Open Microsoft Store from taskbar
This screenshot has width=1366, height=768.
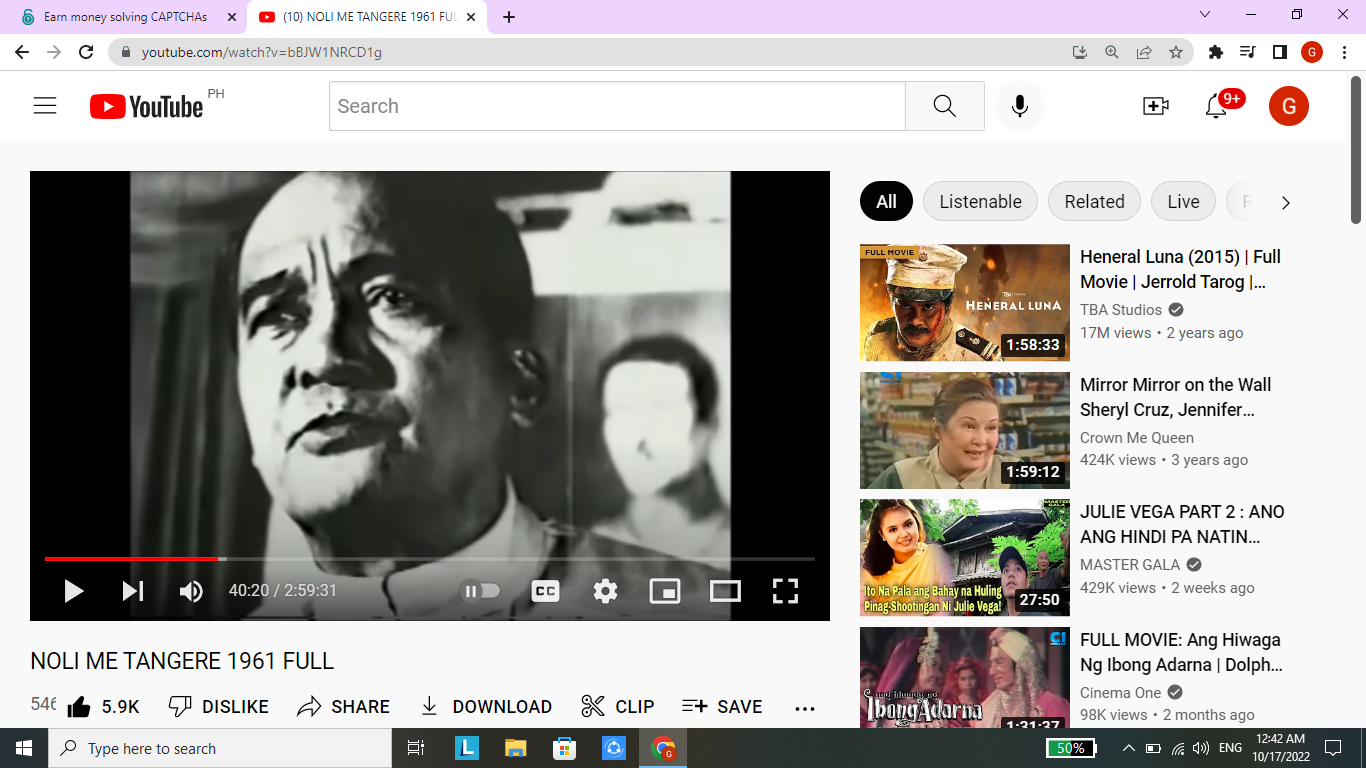(565, 748)
